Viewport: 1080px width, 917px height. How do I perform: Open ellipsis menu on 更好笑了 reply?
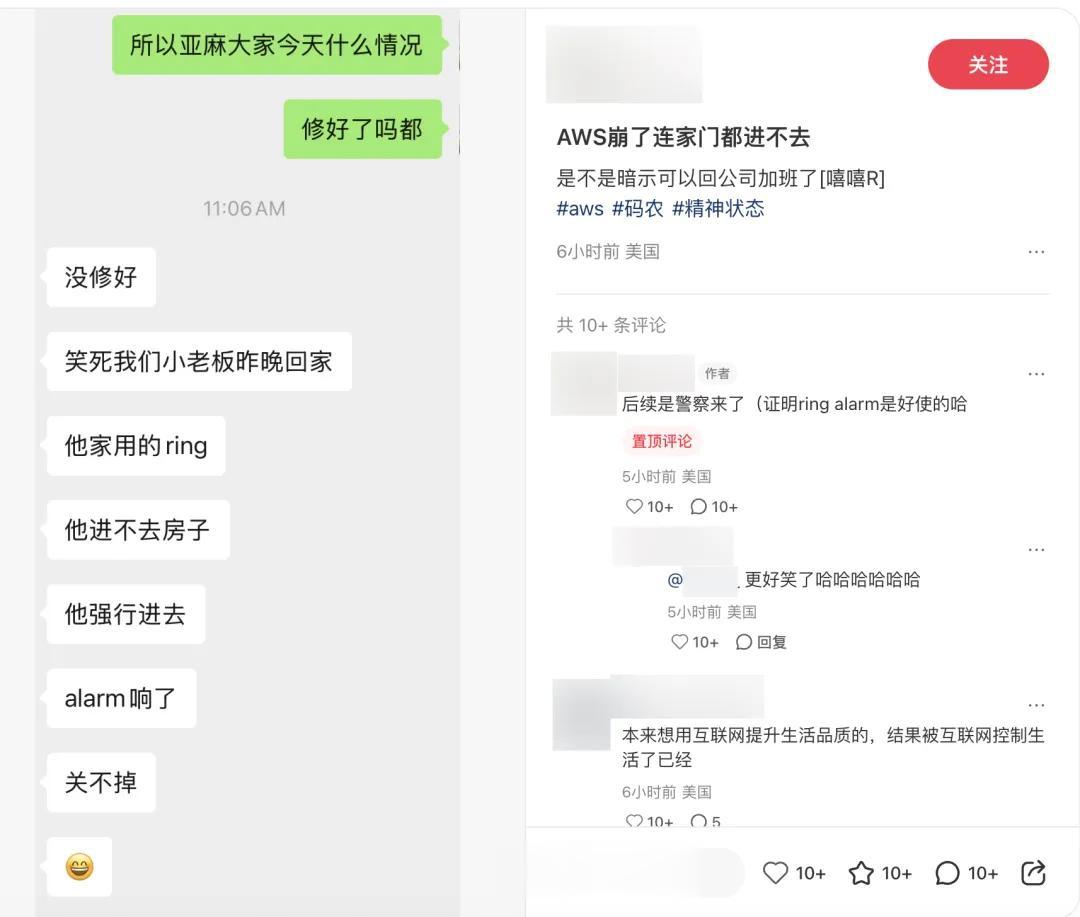coord(1036,550)
